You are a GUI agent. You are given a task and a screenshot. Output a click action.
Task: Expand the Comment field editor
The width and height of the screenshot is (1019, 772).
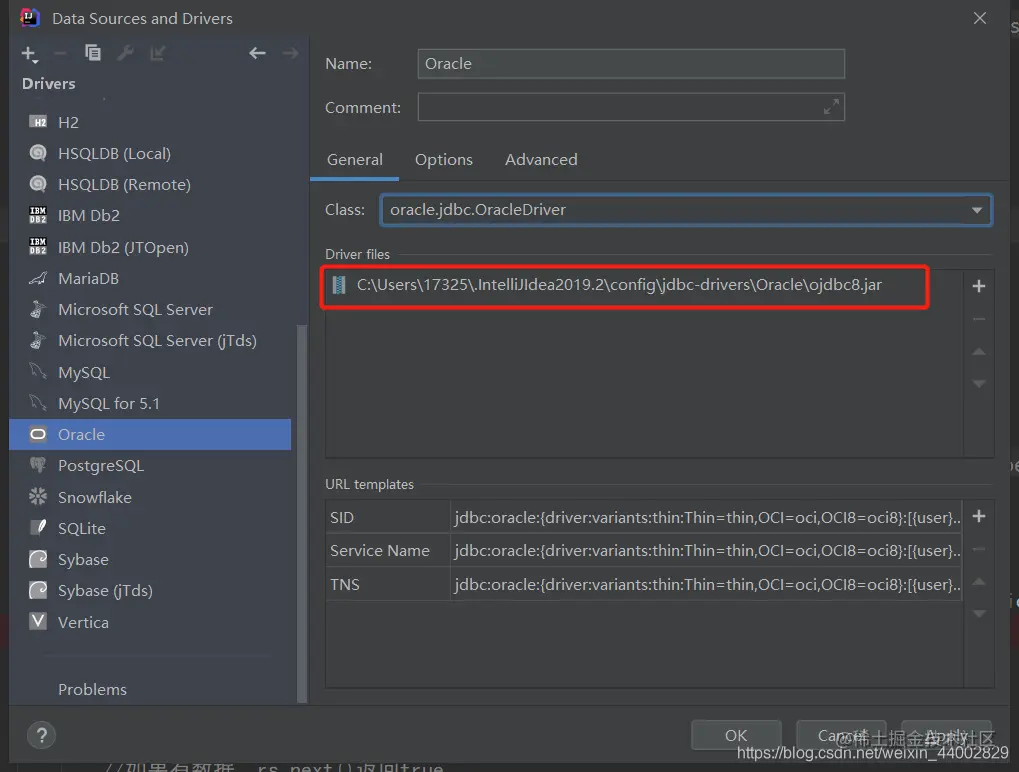(x=831, y=107)
